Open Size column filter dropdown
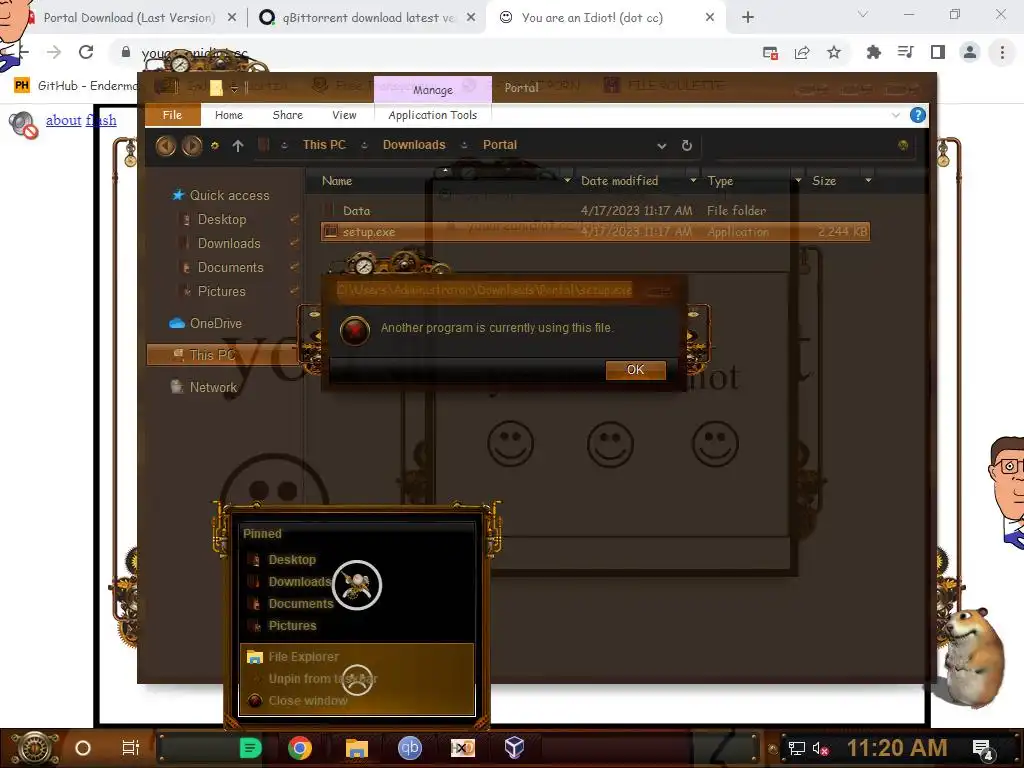 click(868, 180)
